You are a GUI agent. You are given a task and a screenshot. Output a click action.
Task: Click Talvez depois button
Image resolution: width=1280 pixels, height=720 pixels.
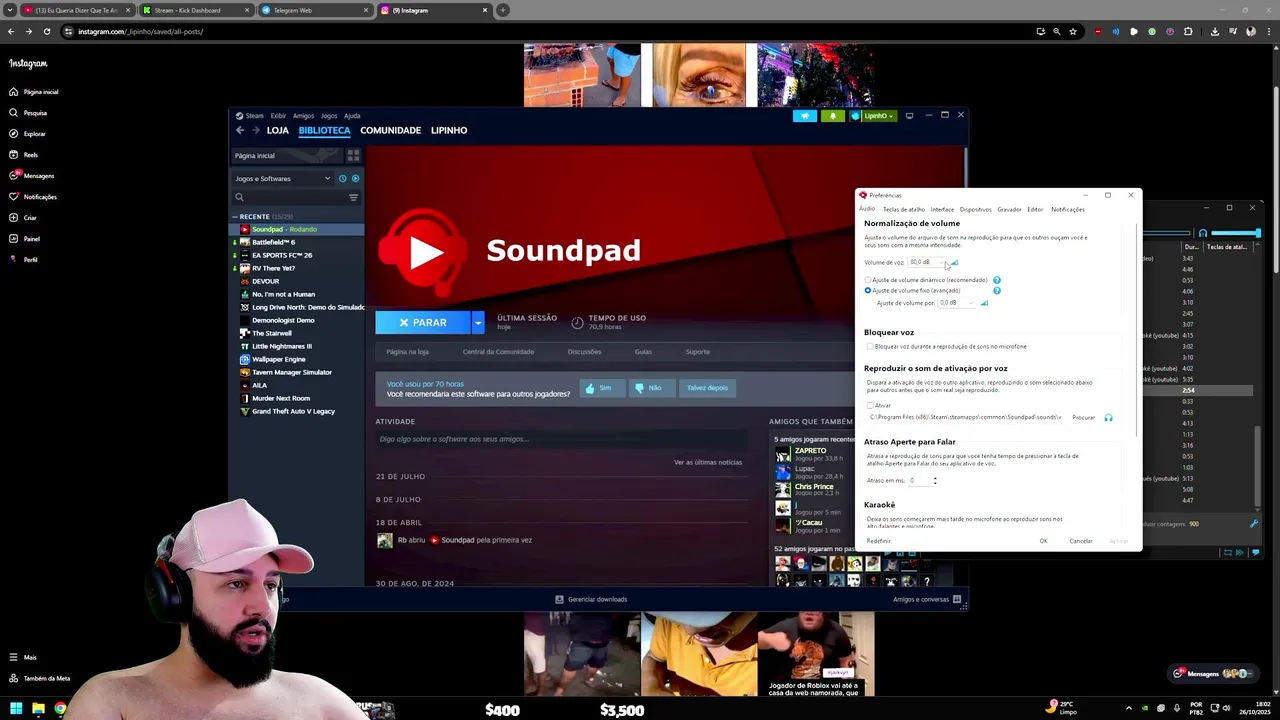pos(707,388)
